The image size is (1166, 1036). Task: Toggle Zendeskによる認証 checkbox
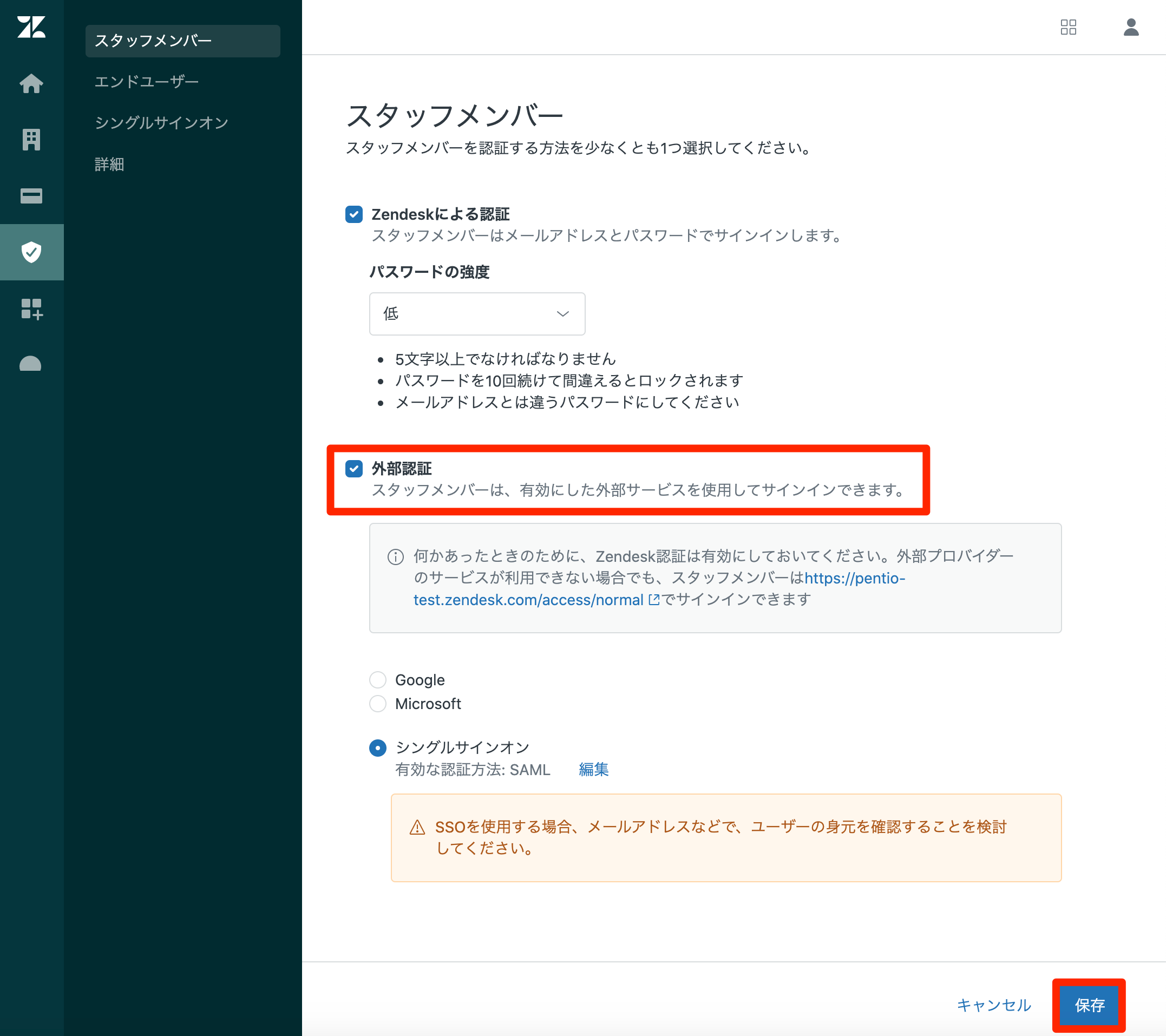coord(353,214)
